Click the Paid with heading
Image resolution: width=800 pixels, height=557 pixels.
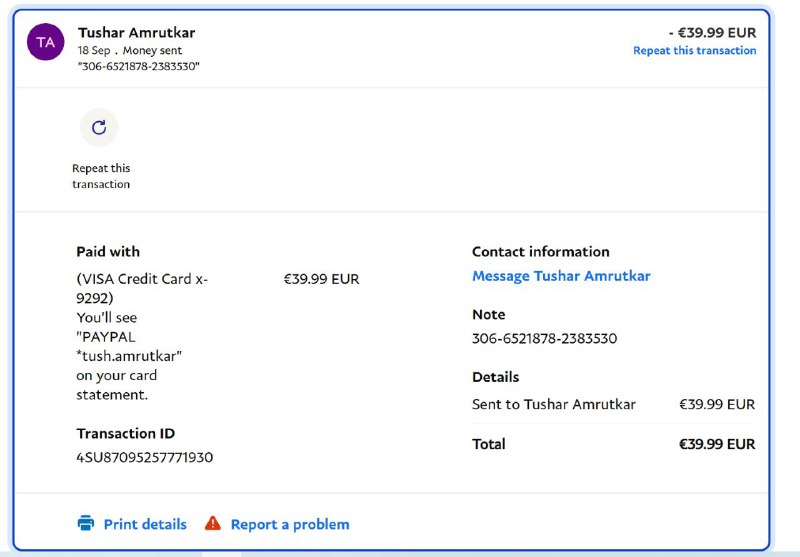coord(108,251)
